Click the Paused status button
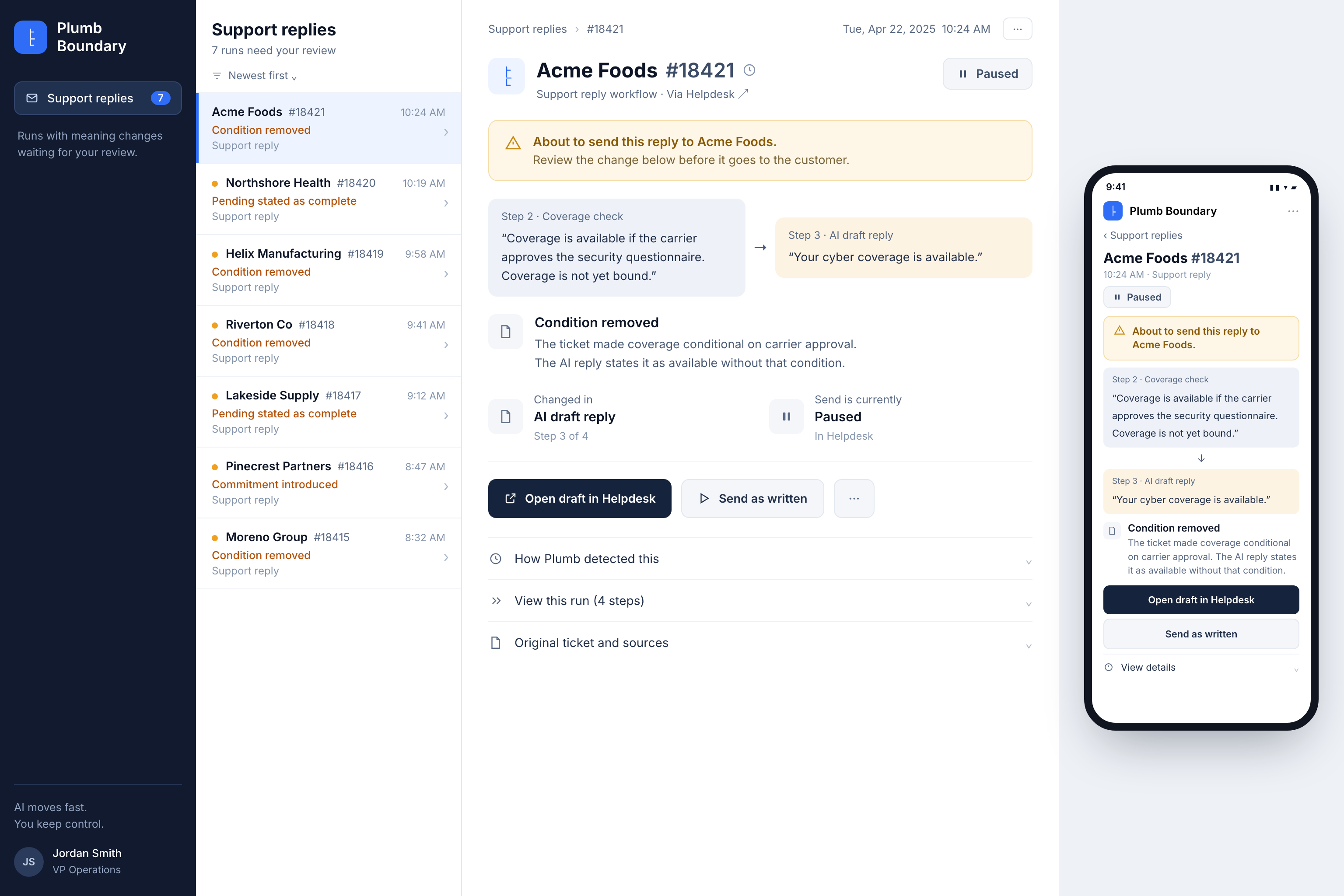The width and height of the screenshot is (1344, 896). coord(987,73)
